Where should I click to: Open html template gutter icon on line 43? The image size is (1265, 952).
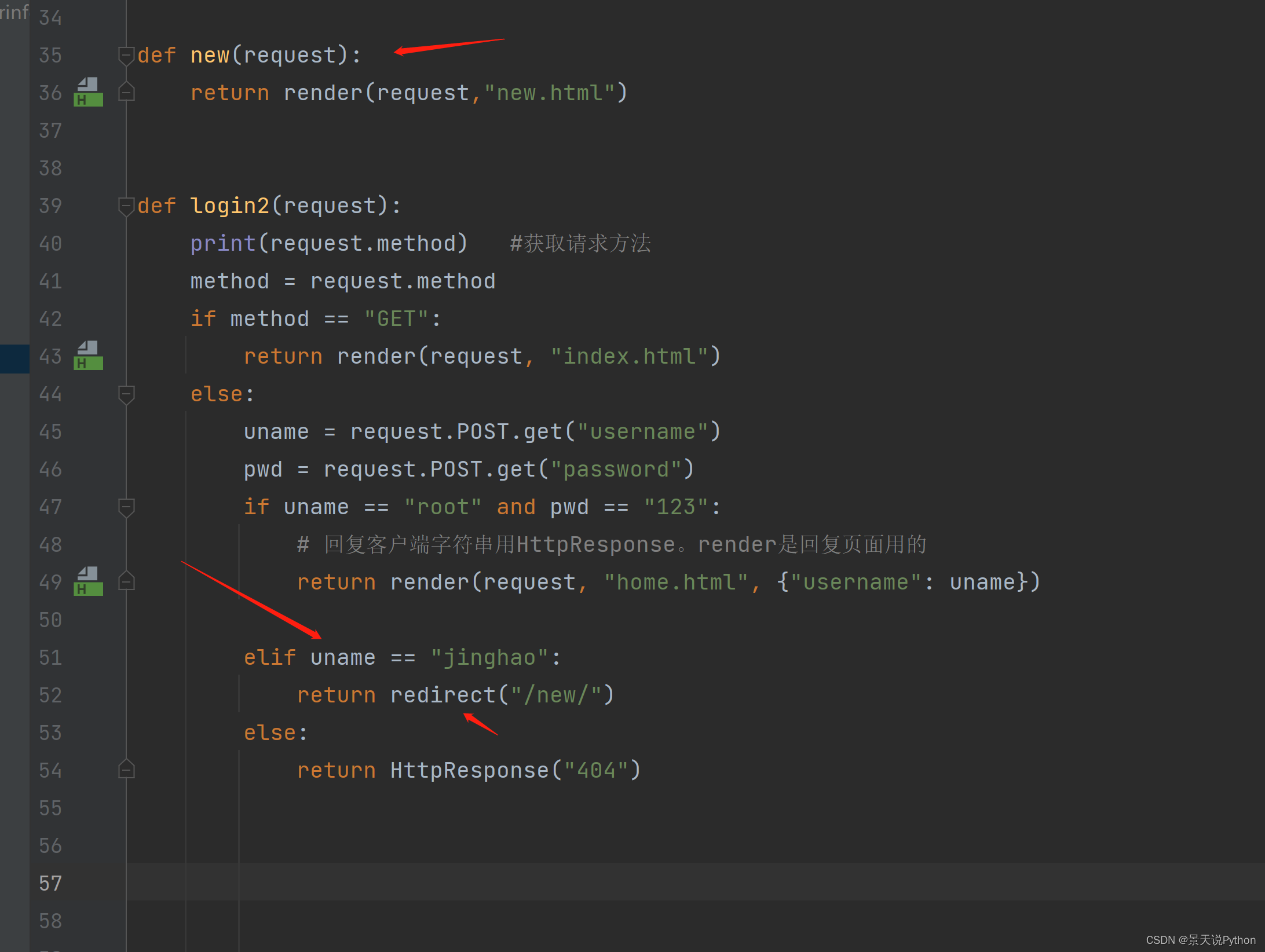click(89, 356)
